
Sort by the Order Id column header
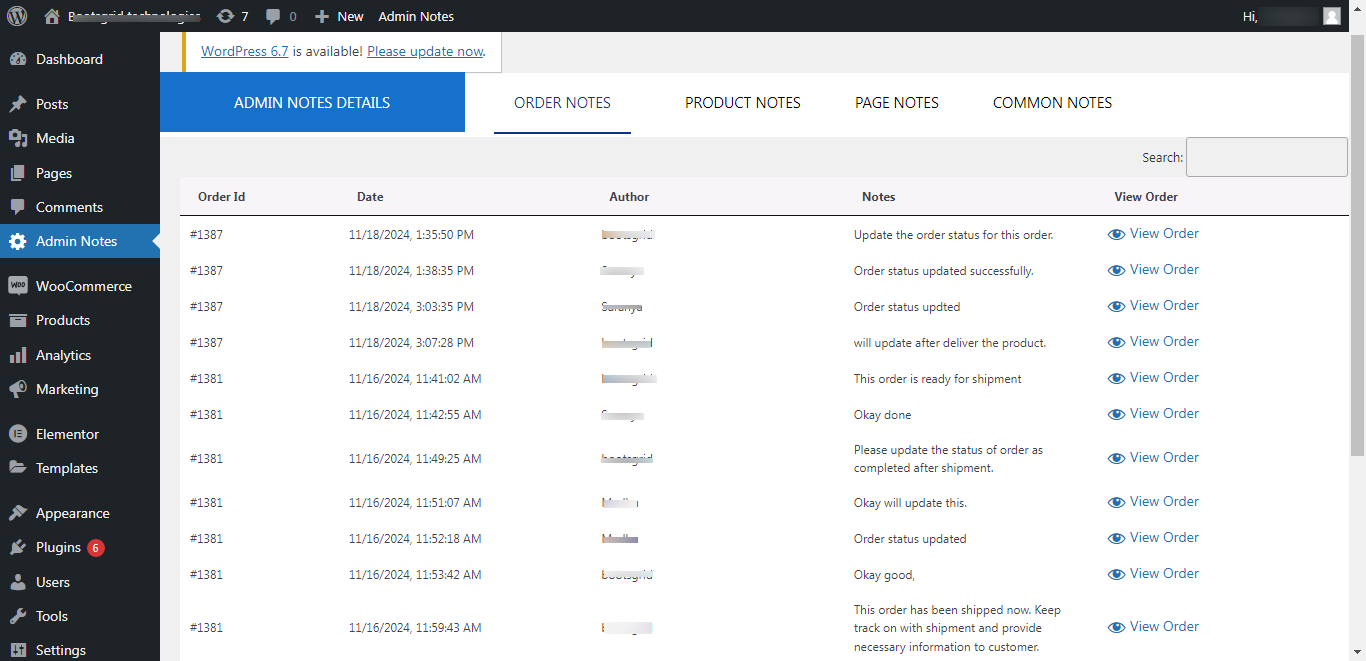[x=222, y=197]
